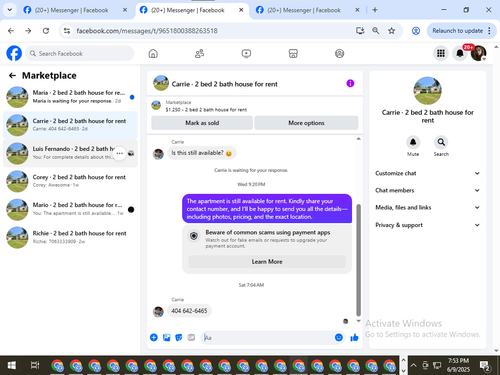Screen dimensions: 500x375
Task: Open Richie's conversation in the list
Action: (x=70, y=237)
